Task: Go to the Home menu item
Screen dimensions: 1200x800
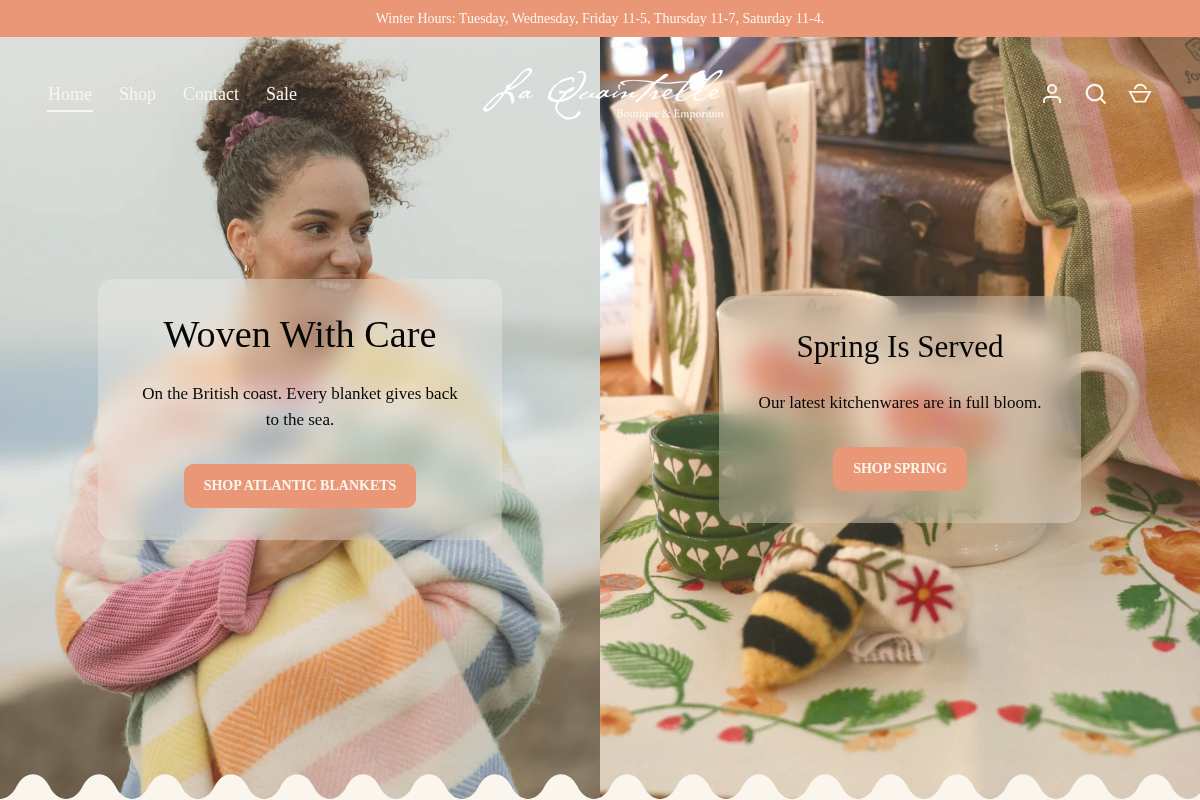Action: [x=70, y=94]
